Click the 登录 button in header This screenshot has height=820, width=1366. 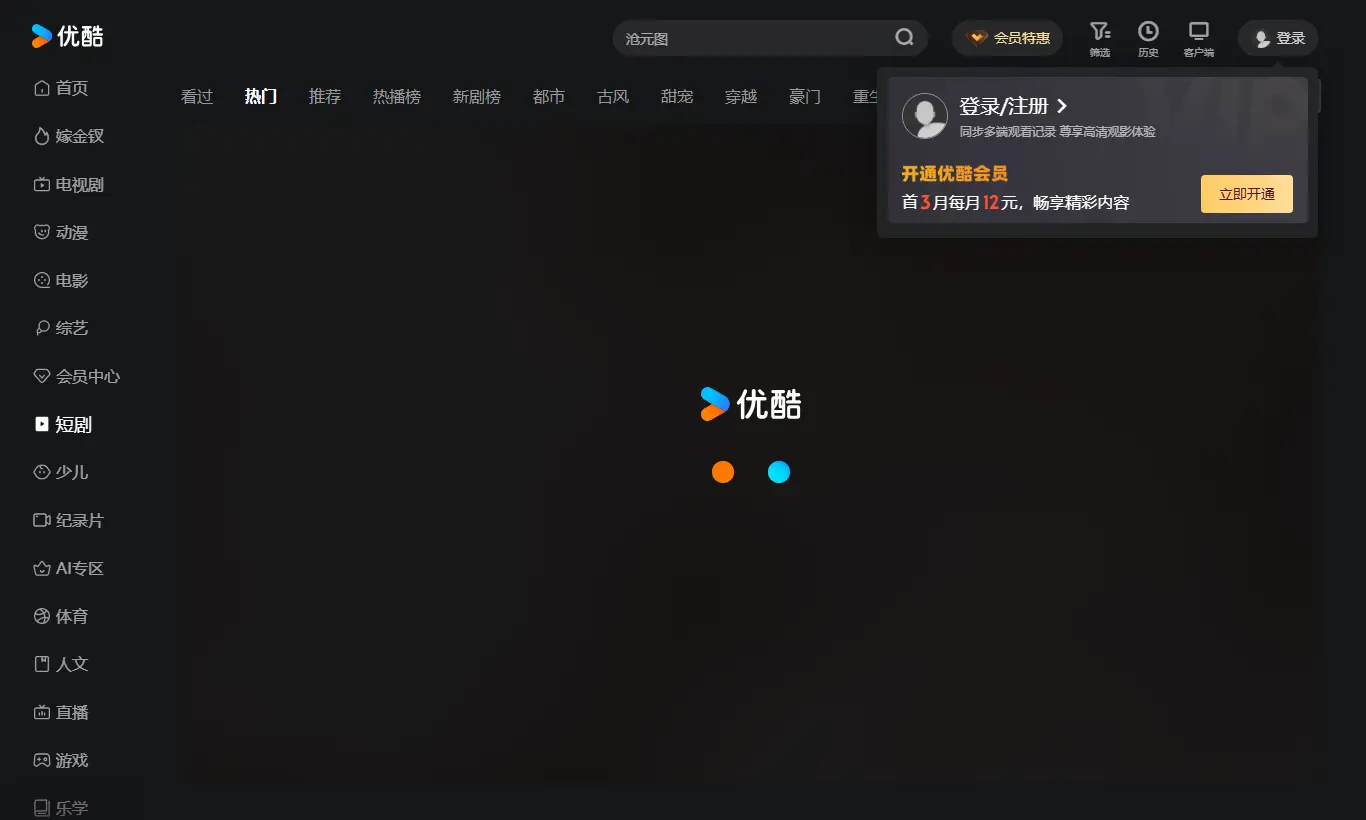click(1278, 38)
